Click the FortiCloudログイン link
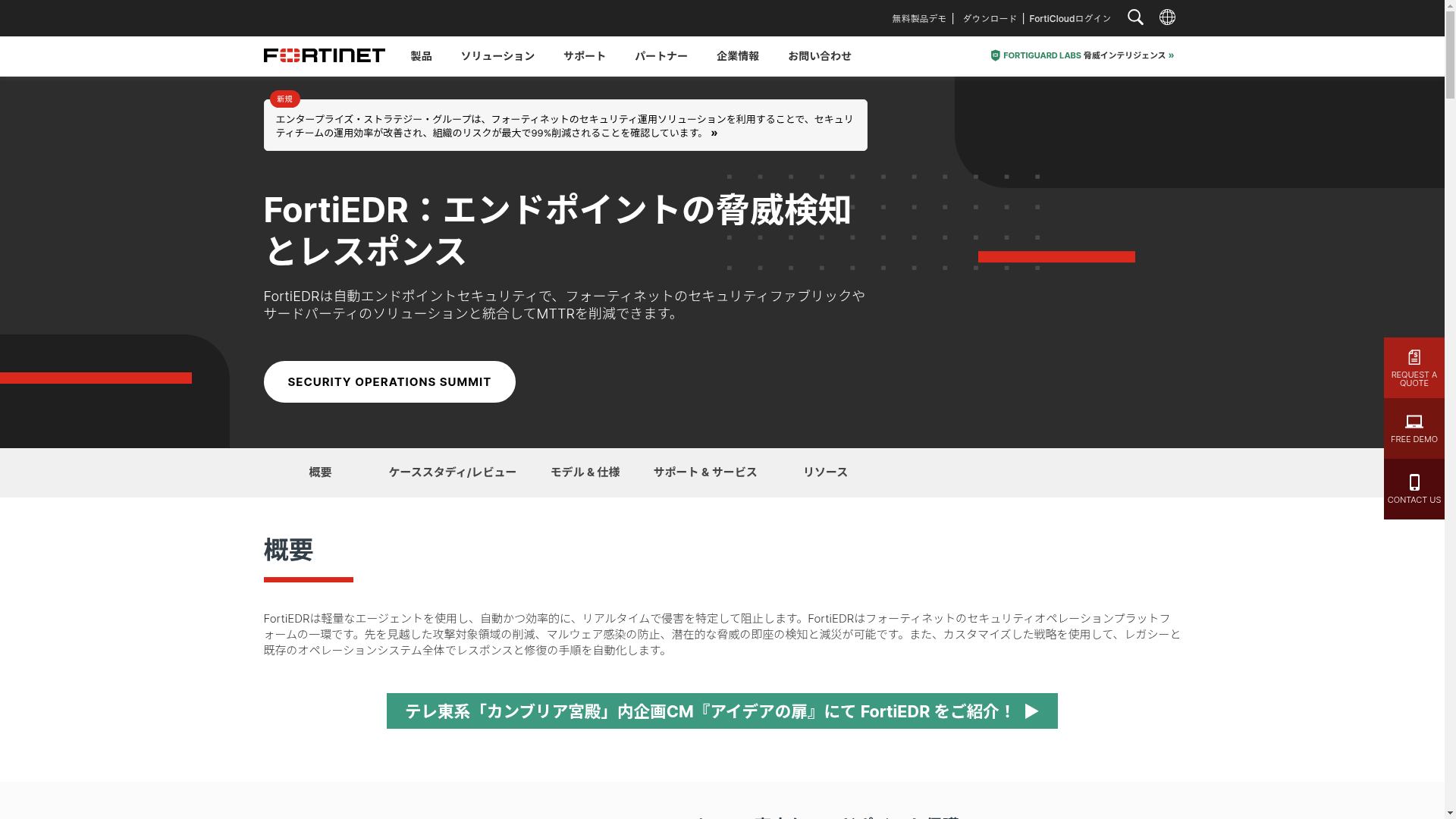 1070,18
